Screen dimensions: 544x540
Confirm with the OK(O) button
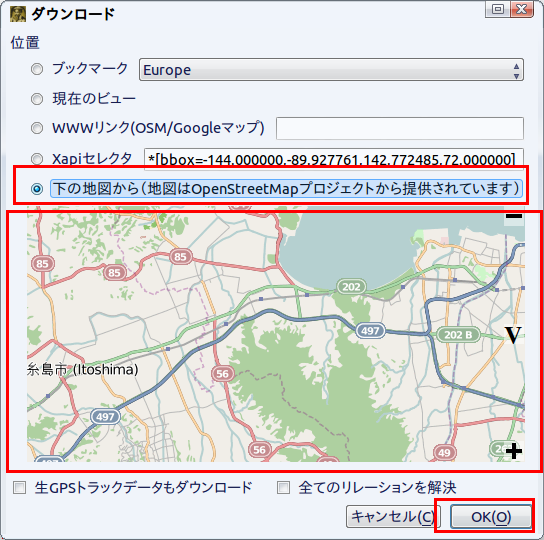coord(491,516)
